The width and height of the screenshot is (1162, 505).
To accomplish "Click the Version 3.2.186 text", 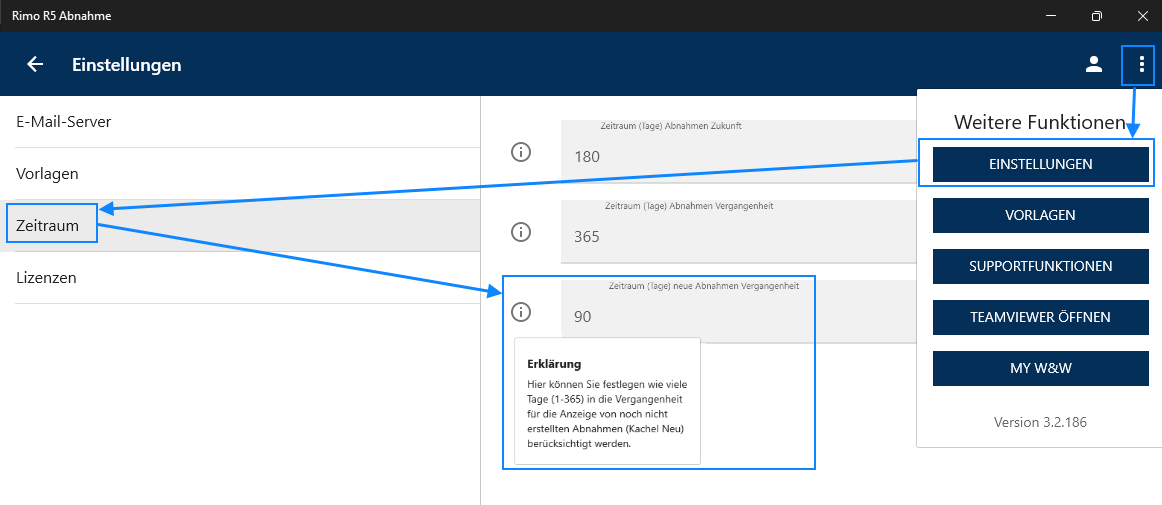I will [1040, 422].
